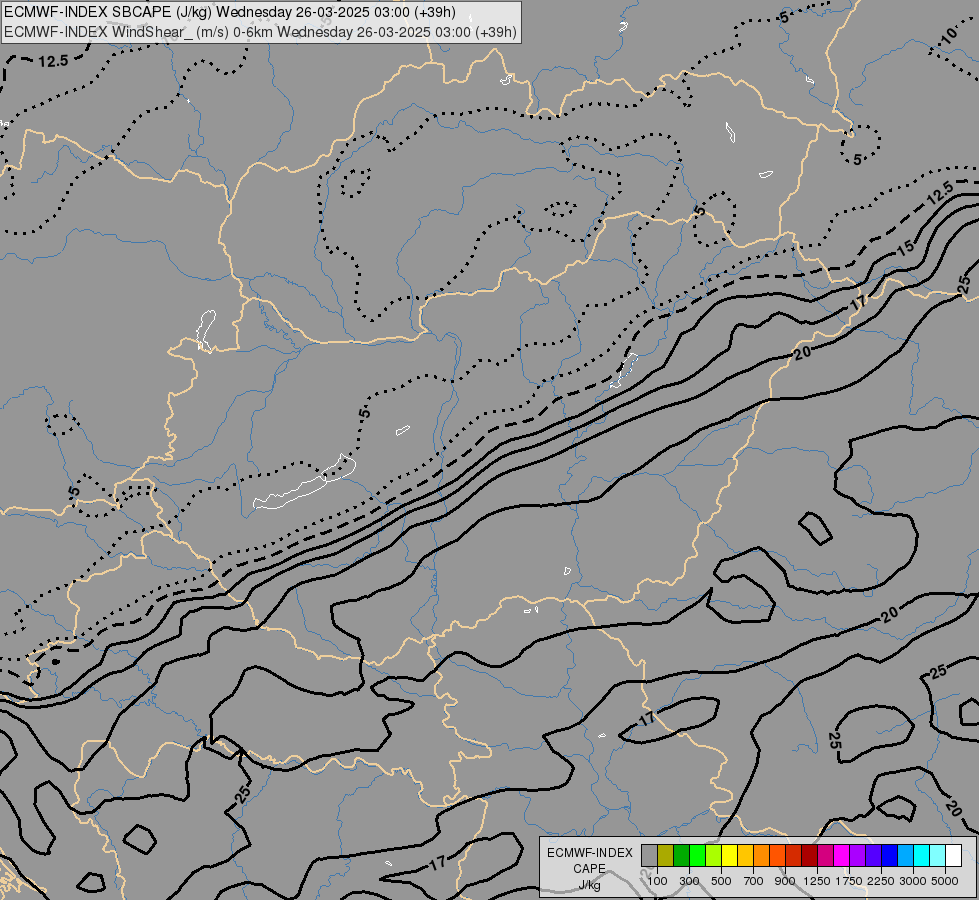Click the contour label 15
The image size is (979, 900).
906,247
